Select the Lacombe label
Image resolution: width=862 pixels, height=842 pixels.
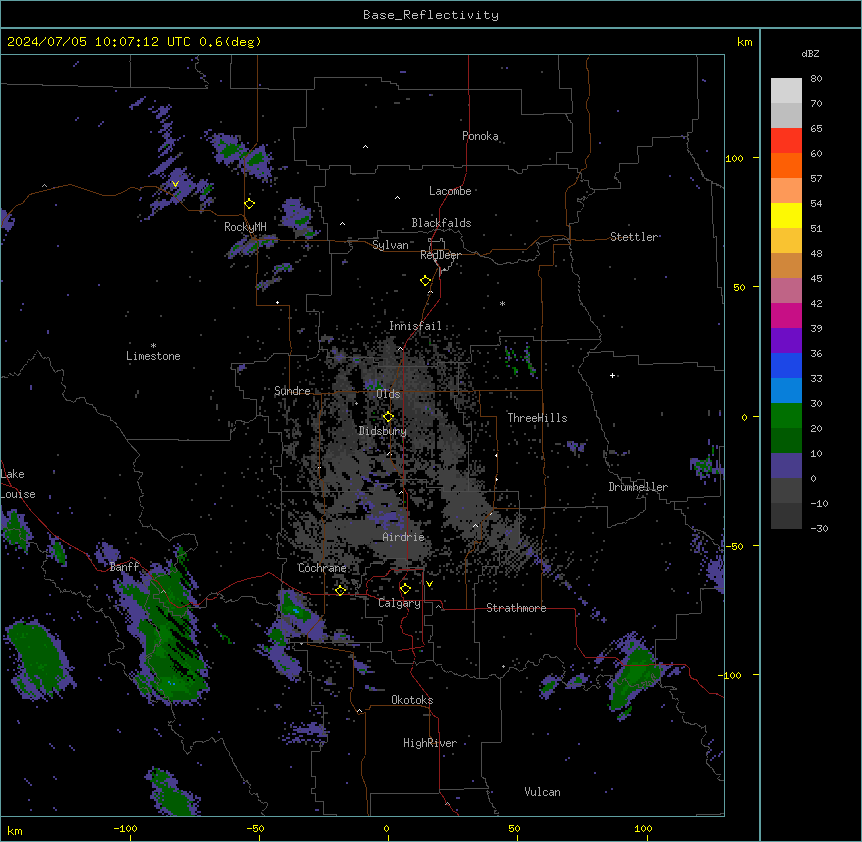[x=450, y=191]
